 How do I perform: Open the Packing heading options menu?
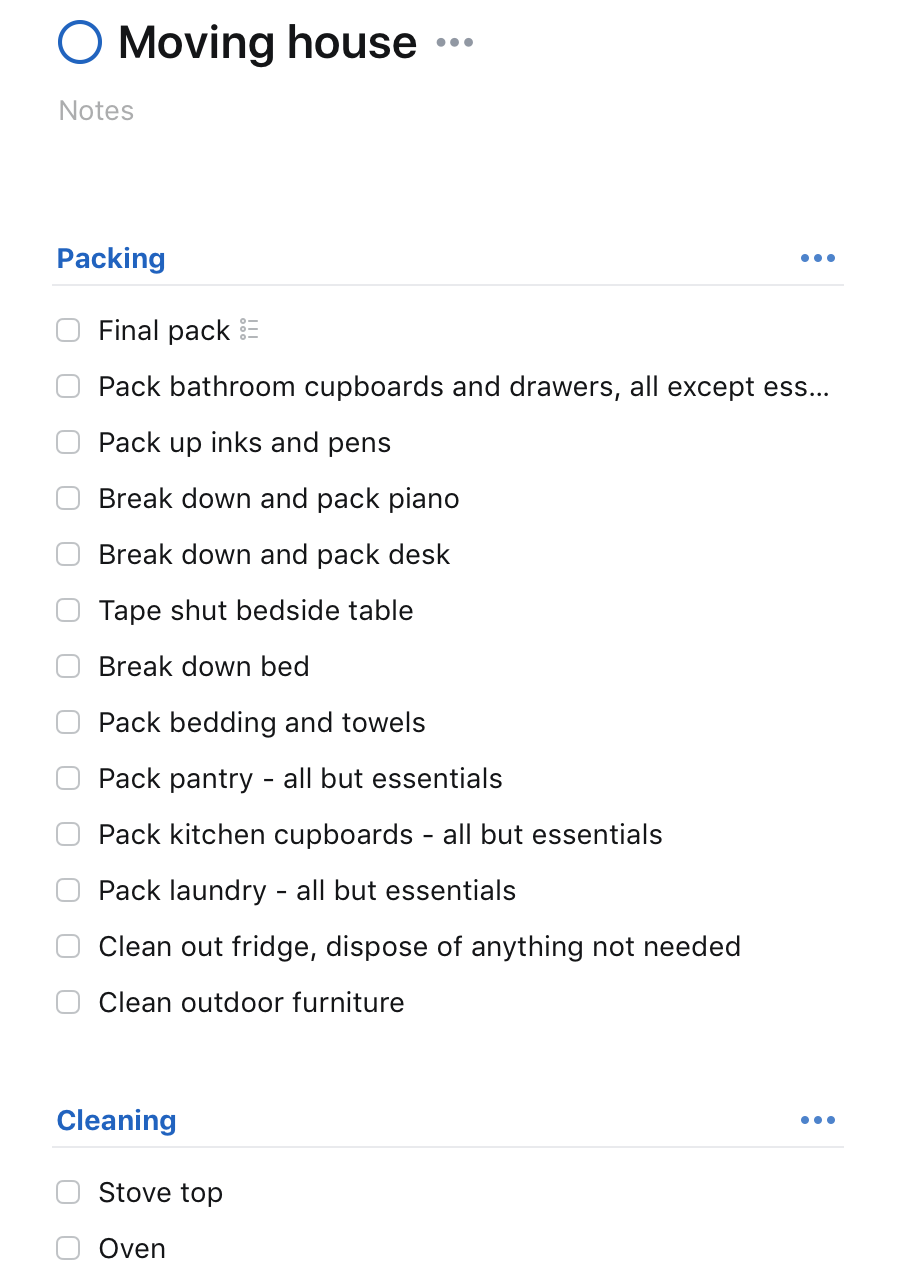click(x=817, y=258)
